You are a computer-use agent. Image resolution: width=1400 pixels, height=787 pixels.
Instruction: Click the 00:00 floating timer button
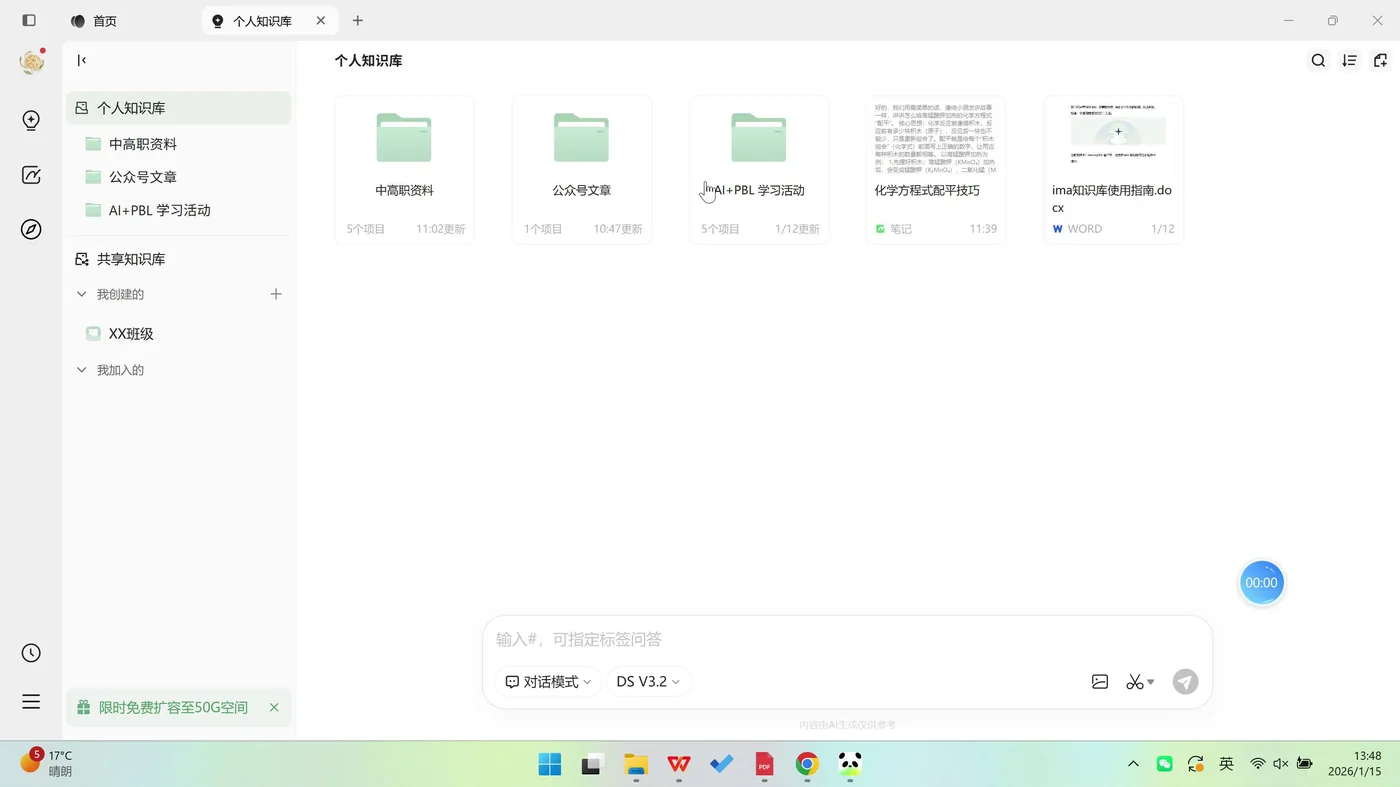click(x=1261, y=583)
